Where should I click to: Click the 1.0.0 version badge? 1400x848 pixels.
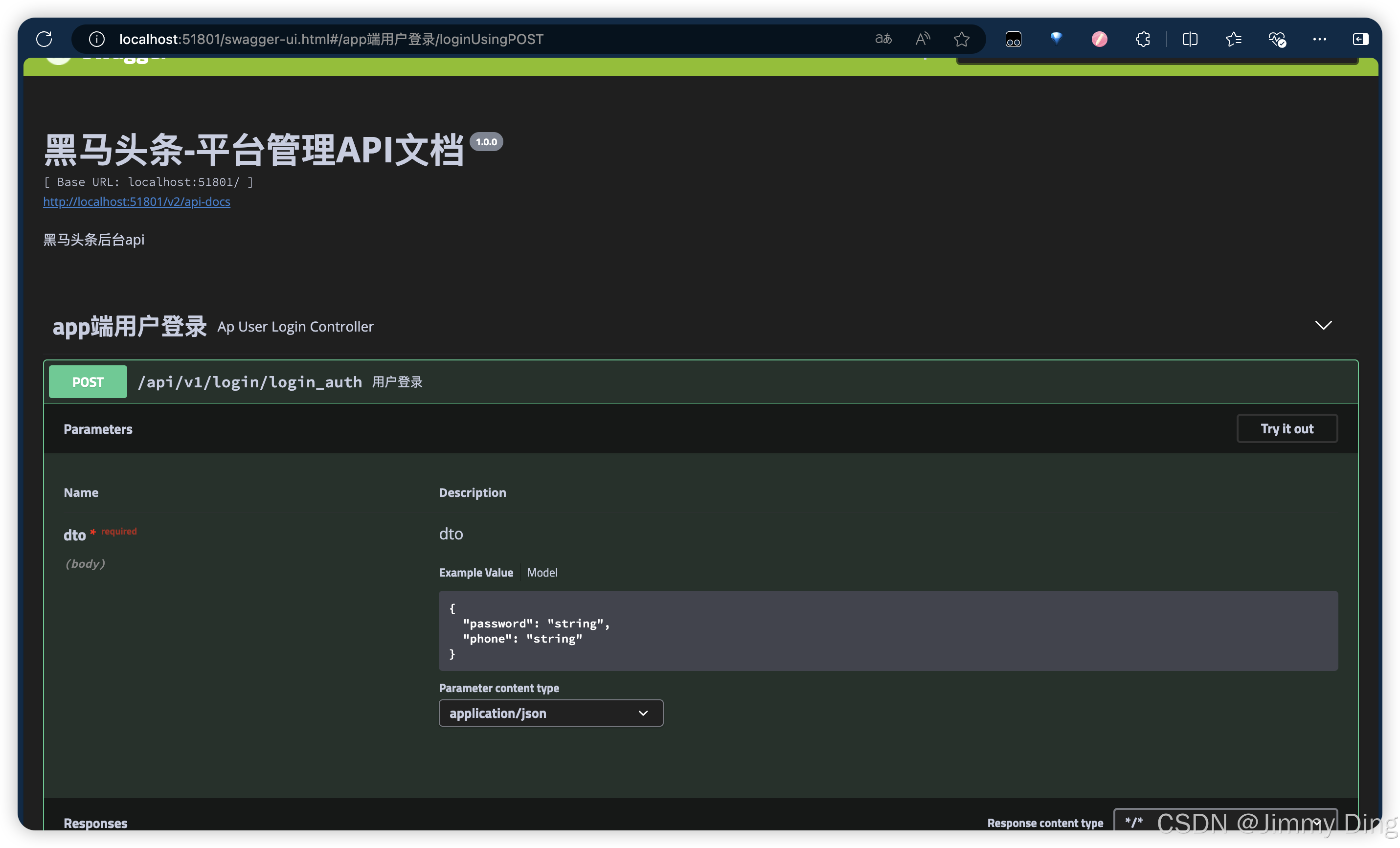click(486, 142)
